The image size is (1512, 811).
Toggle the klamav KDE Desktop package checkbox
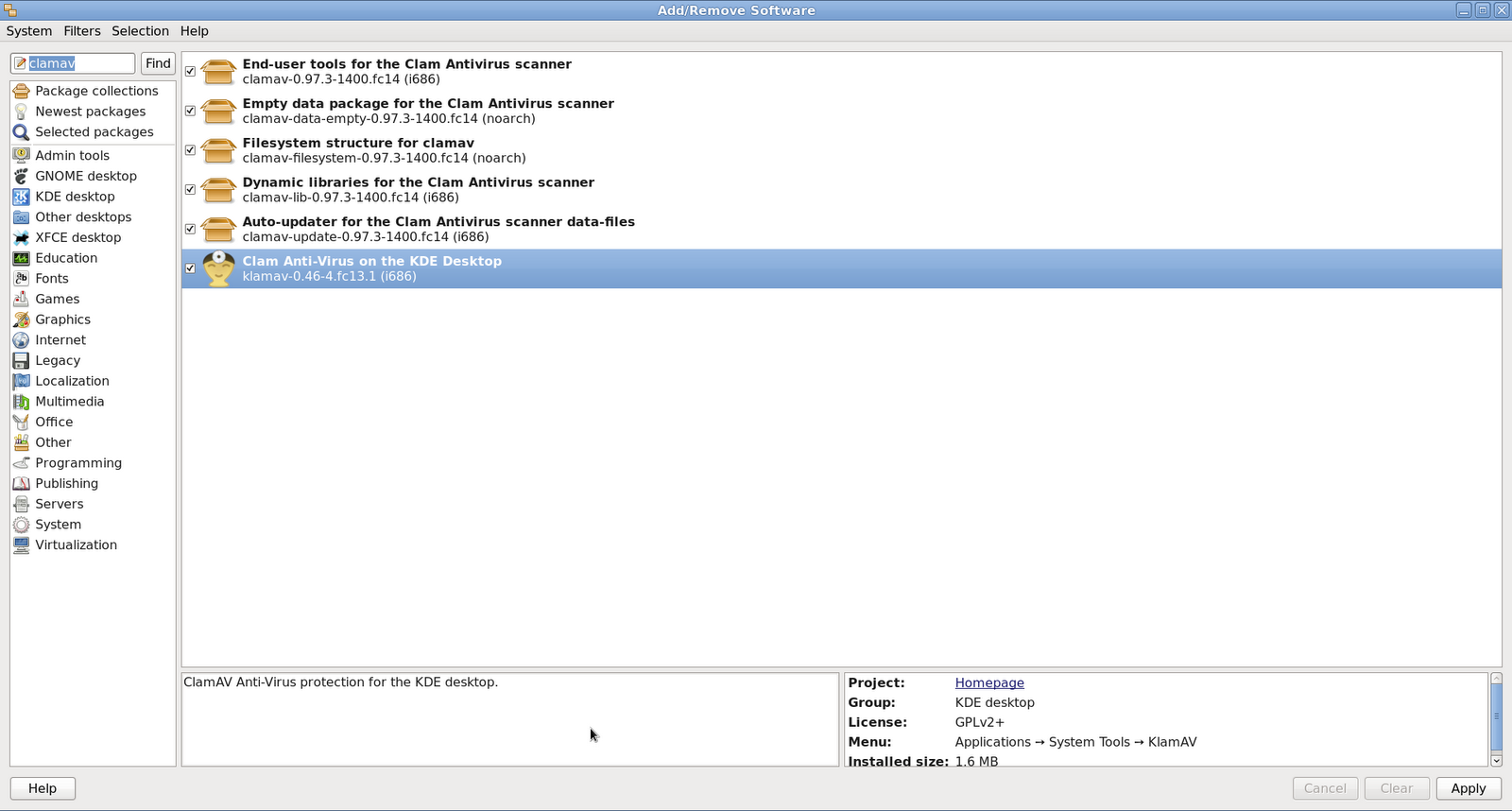(x=190, y=268)
